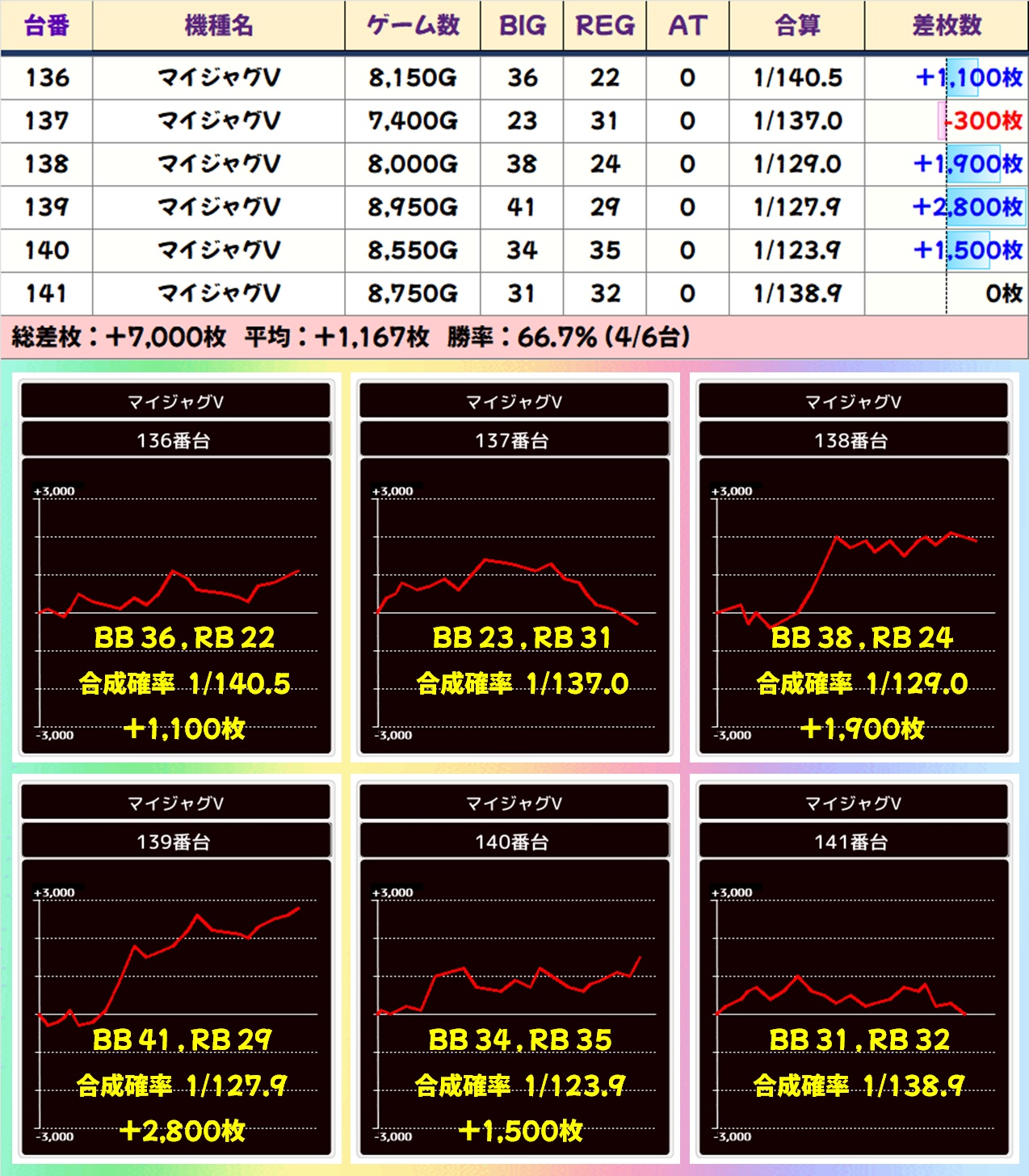Sort by the 機種名 column header
The width and height of the screenshot is (1029, 1176).
pos(219,26)
